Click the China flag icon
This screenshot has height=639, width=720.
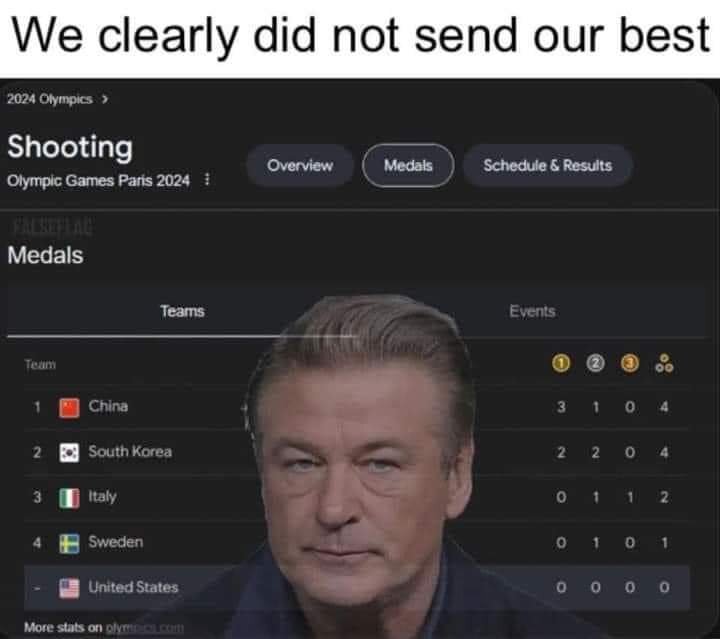pos(69,408)
